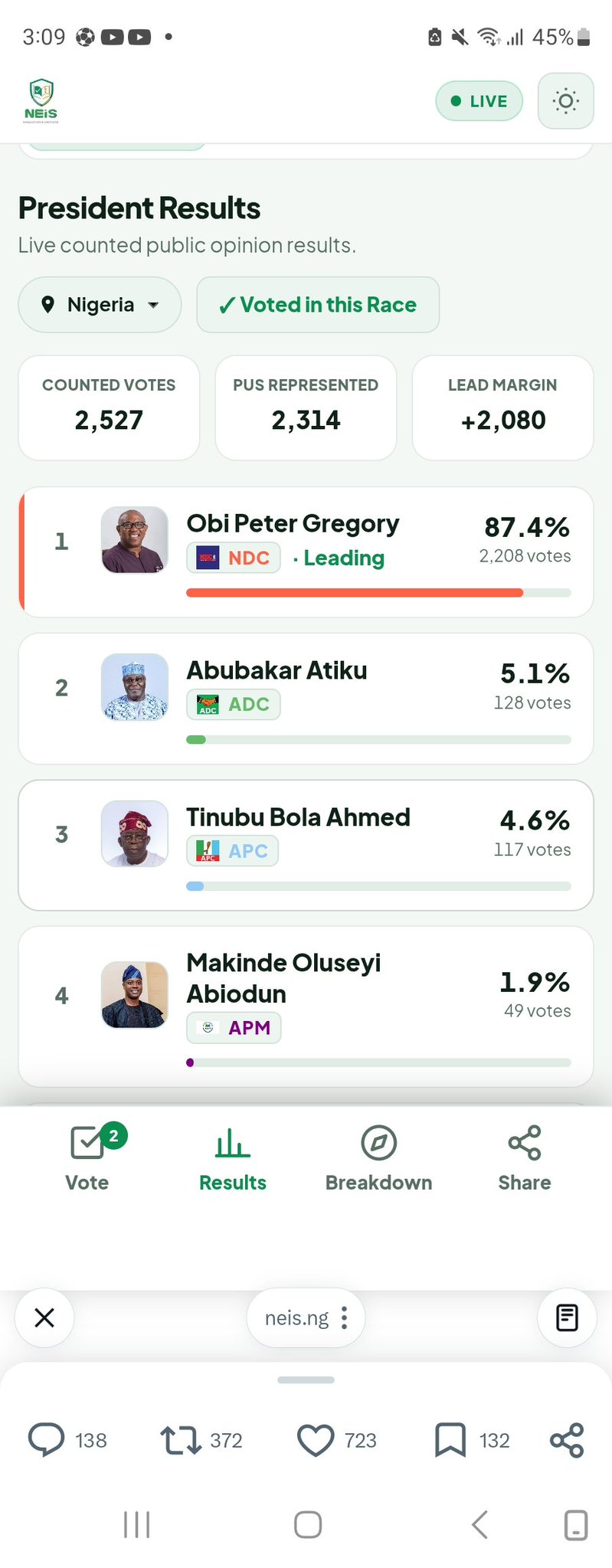
Task: Tap the green LIVE indicator badge
Action: tap(479, 101)
